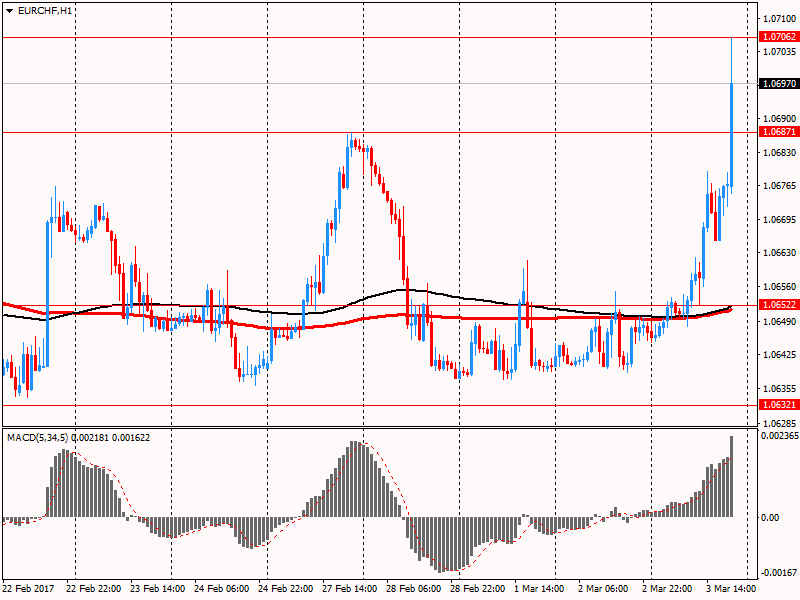Click the 1.06765 price axis label
Screen dimensions: 800x600
778,186
